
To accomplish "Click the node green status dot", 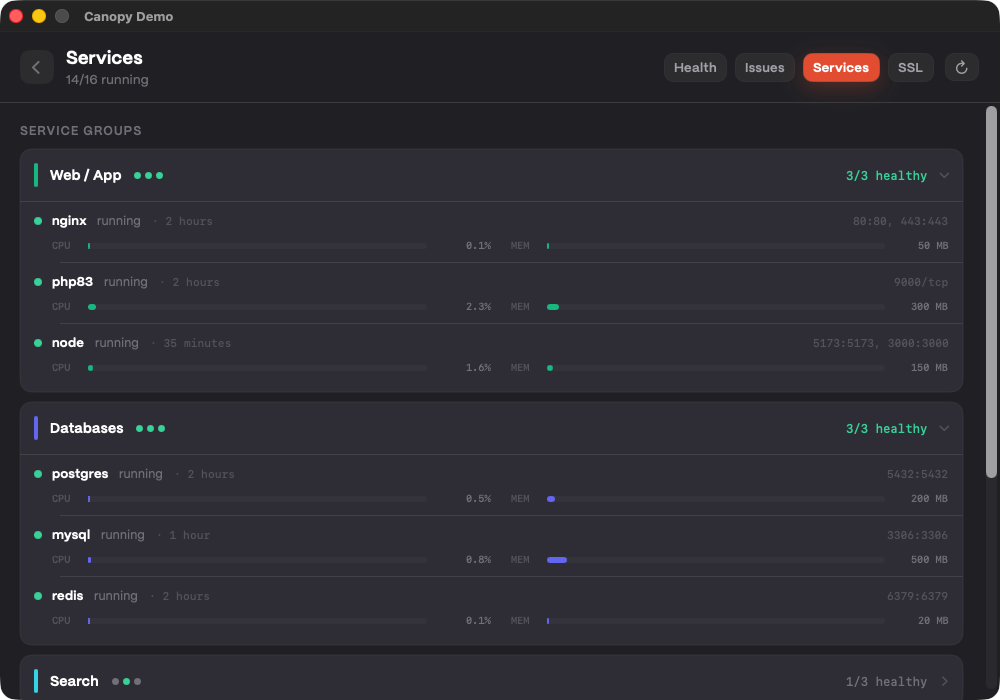I will pos(38,343).
